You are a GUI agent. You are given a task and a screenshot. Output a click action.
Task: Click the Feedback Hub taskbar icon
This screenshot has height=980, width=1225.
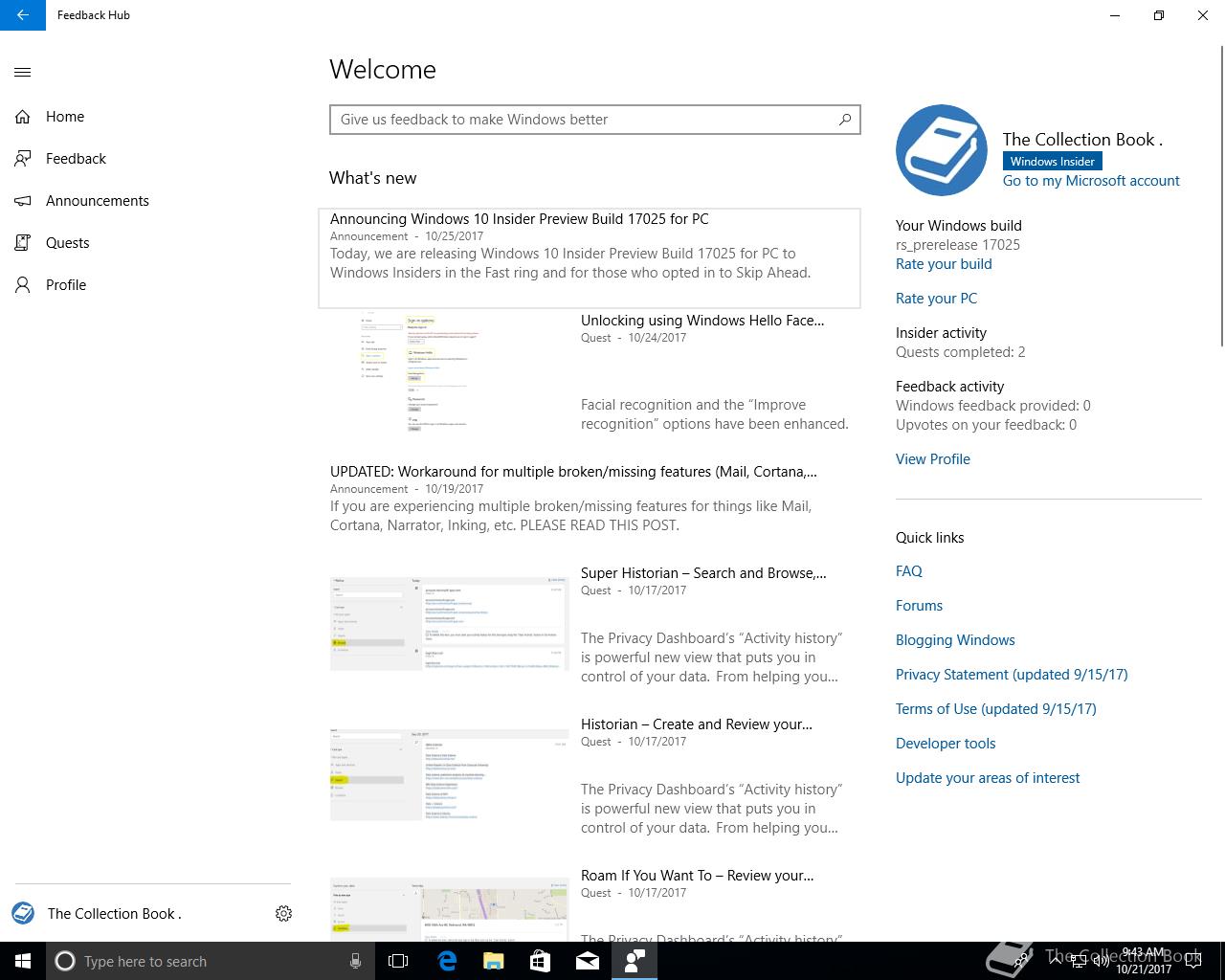tap(635, 961)
